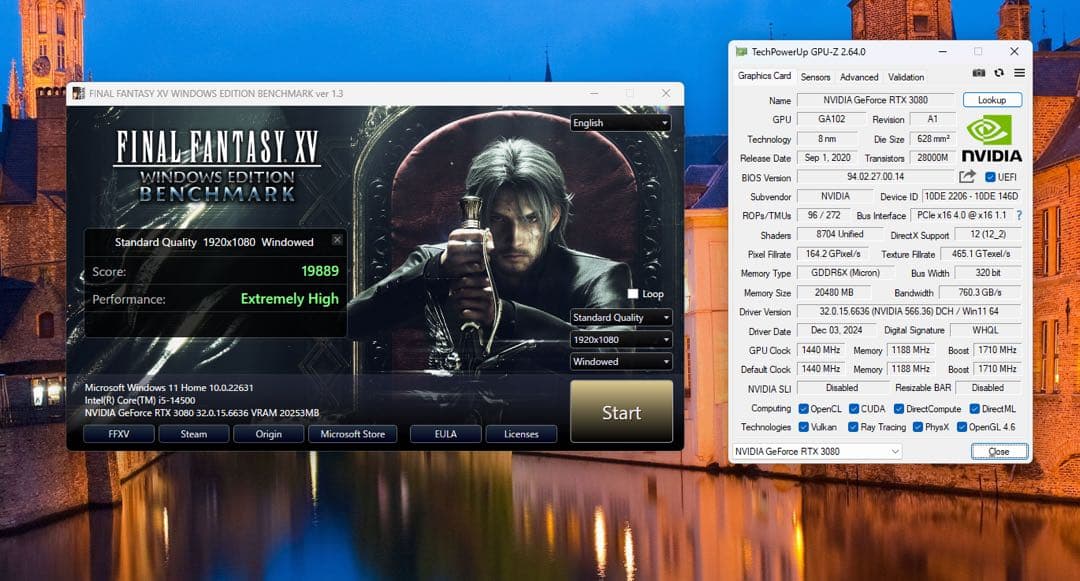Take a screenshot with the GPU-Z camera icon
1080x581 pixels.
(x=978, y=72)
